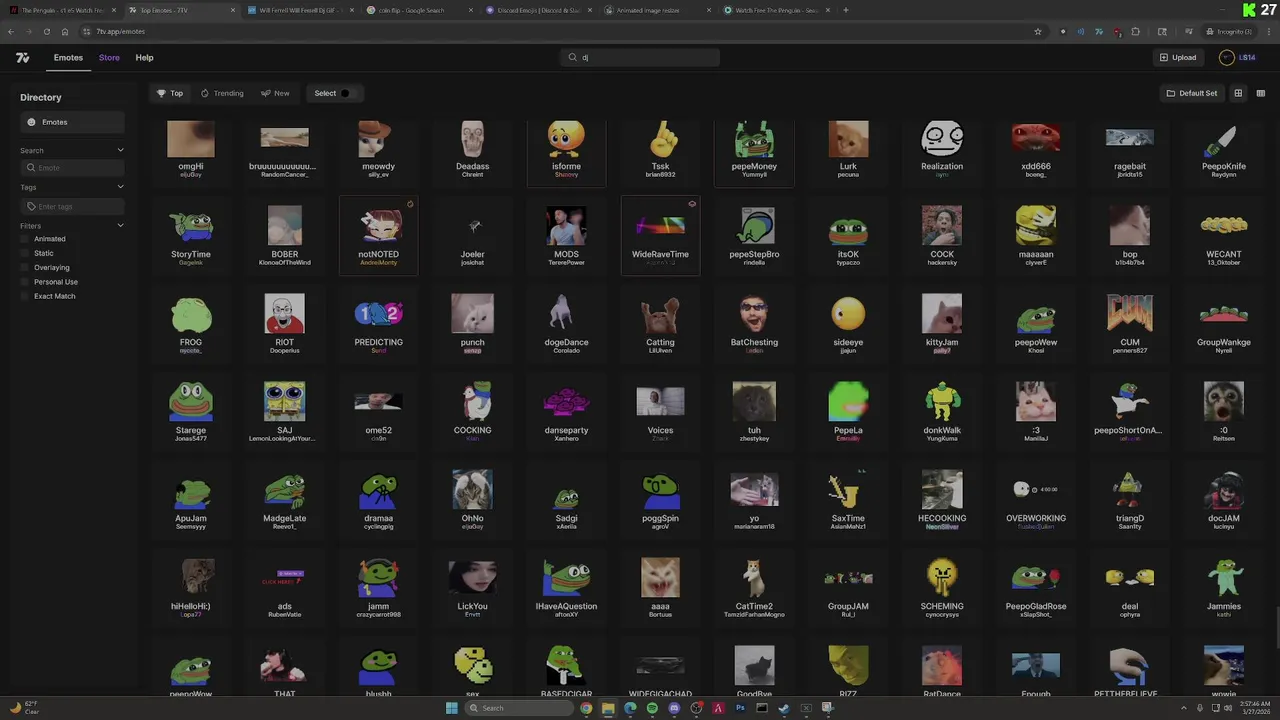This screenshot has height=720, width=1280.
Task: Open File Explorer from the taskbar
Action: coord(608,708)
